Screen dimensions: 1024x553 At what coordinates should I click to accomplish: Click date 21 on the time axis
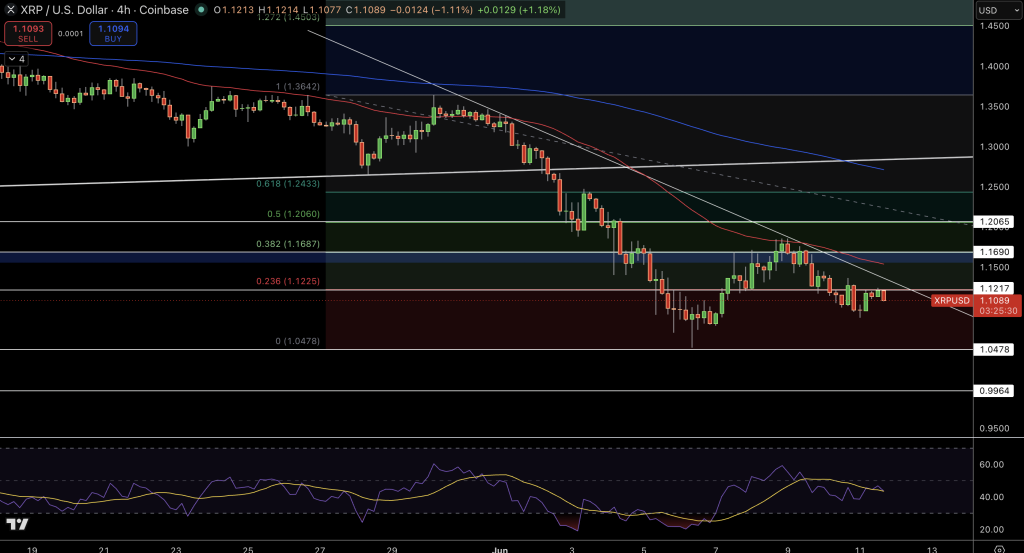coord(104,550)
